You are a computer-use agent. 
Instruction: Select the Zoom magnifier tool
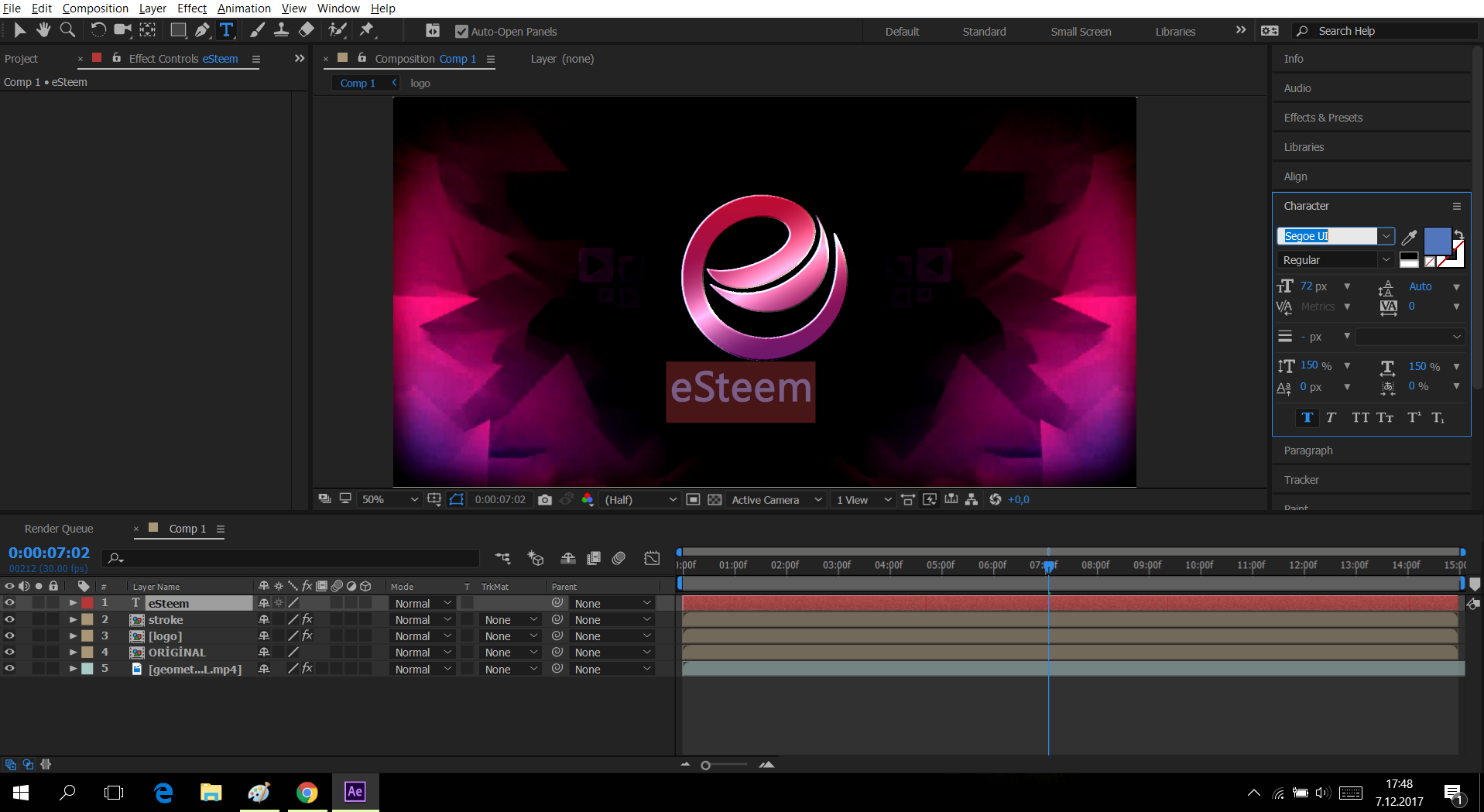(x=68, y=30)
